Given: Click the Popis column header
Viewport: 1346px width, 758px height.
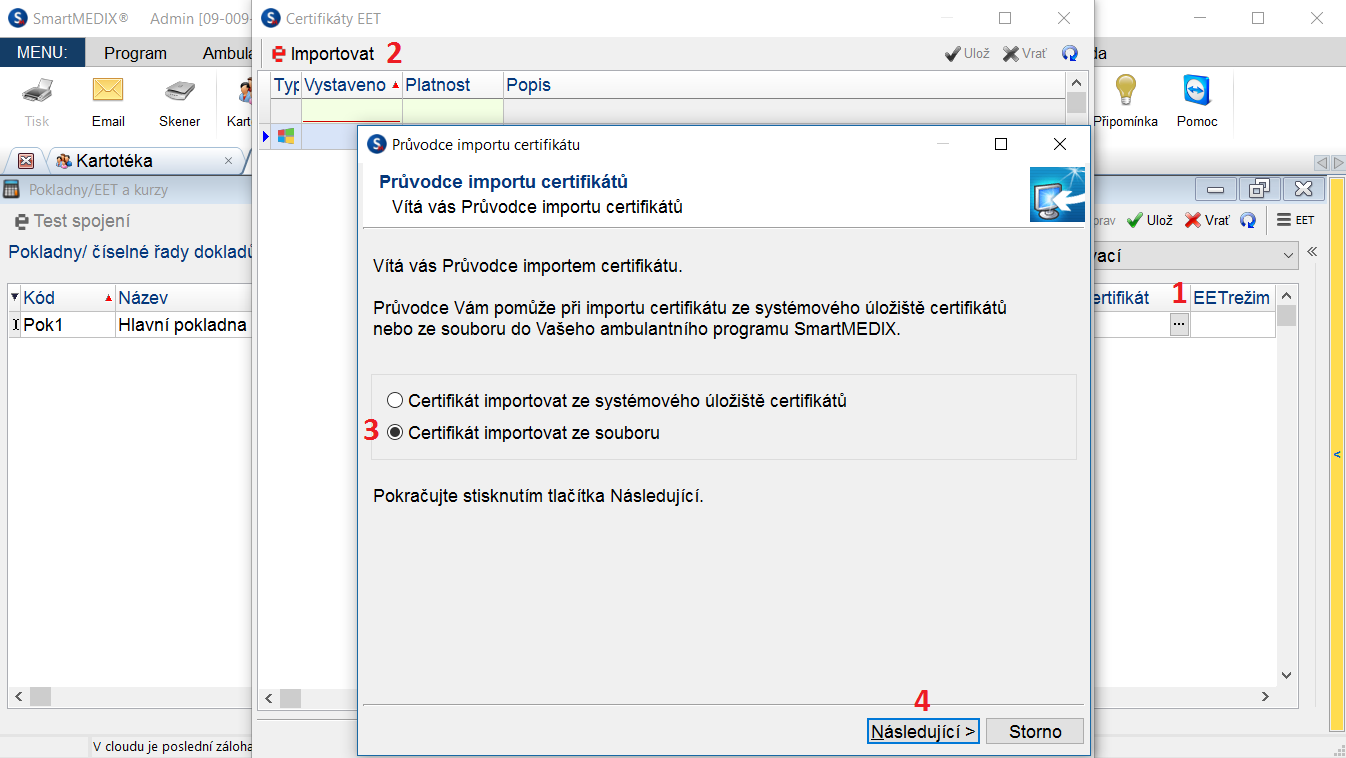Looking at the screenshot, I should [785, 85].
